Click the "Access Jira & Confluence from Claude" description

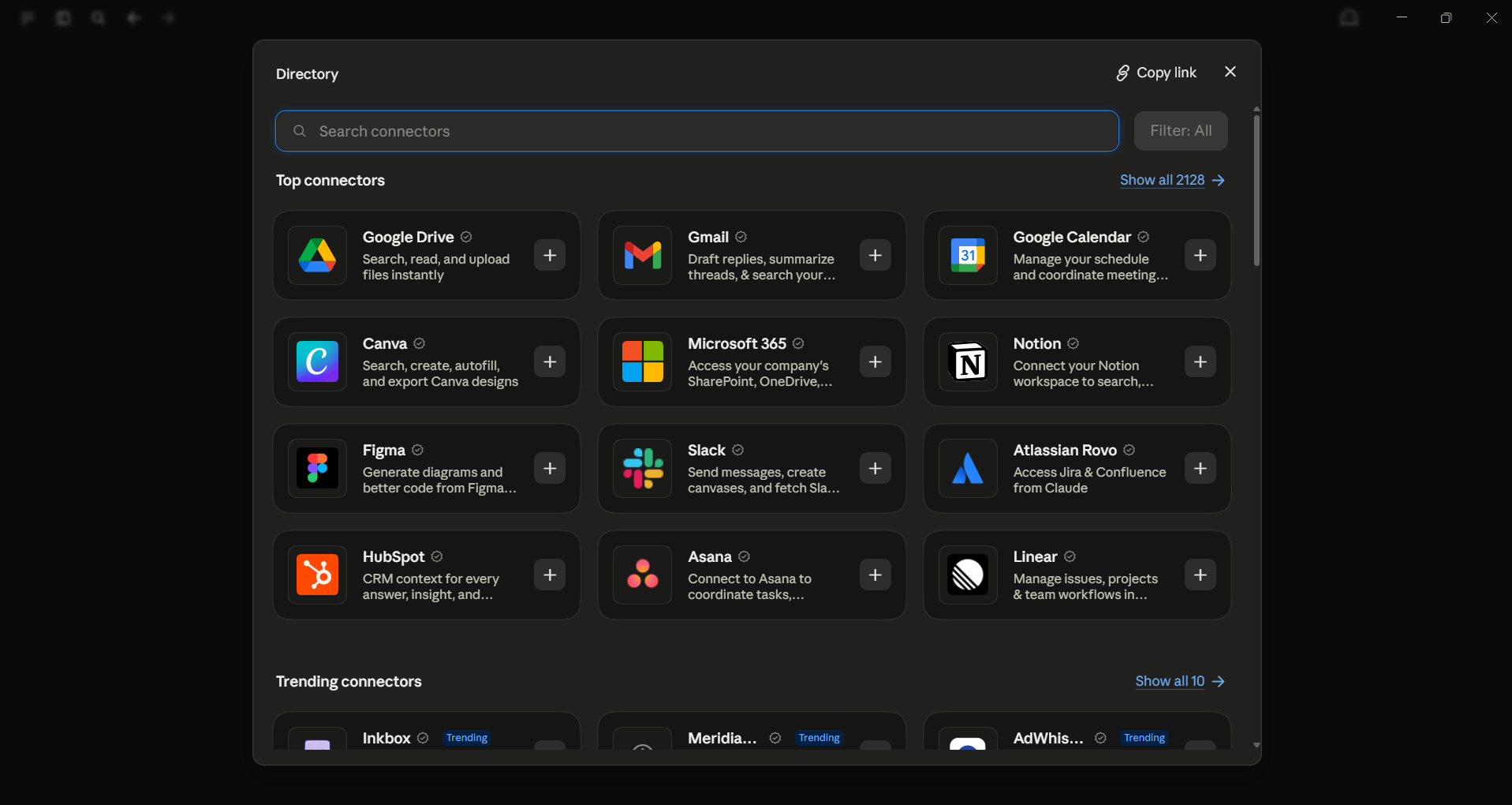point(1089,480)
